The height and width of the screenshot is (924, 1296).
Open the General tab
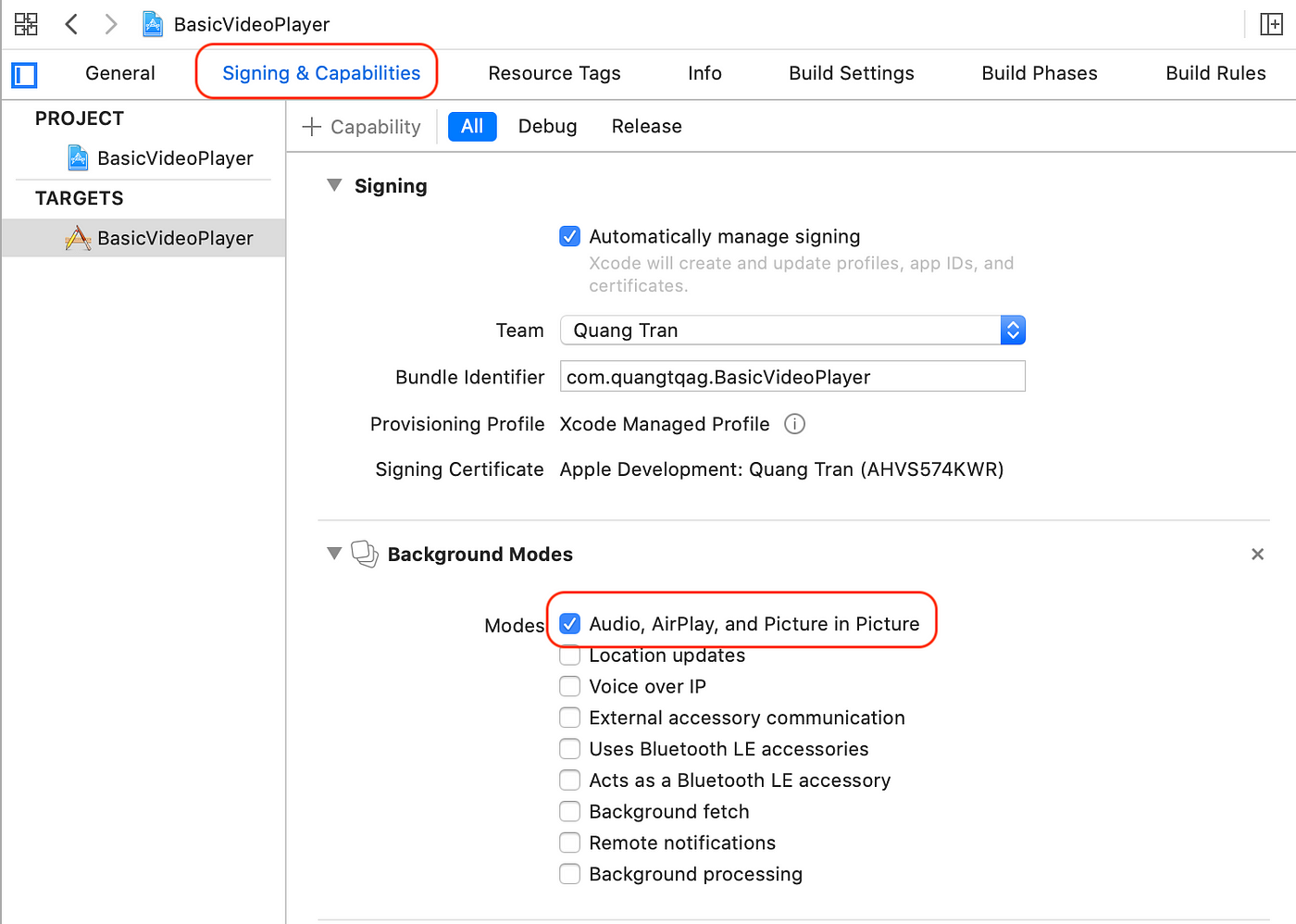coord(120,73)
